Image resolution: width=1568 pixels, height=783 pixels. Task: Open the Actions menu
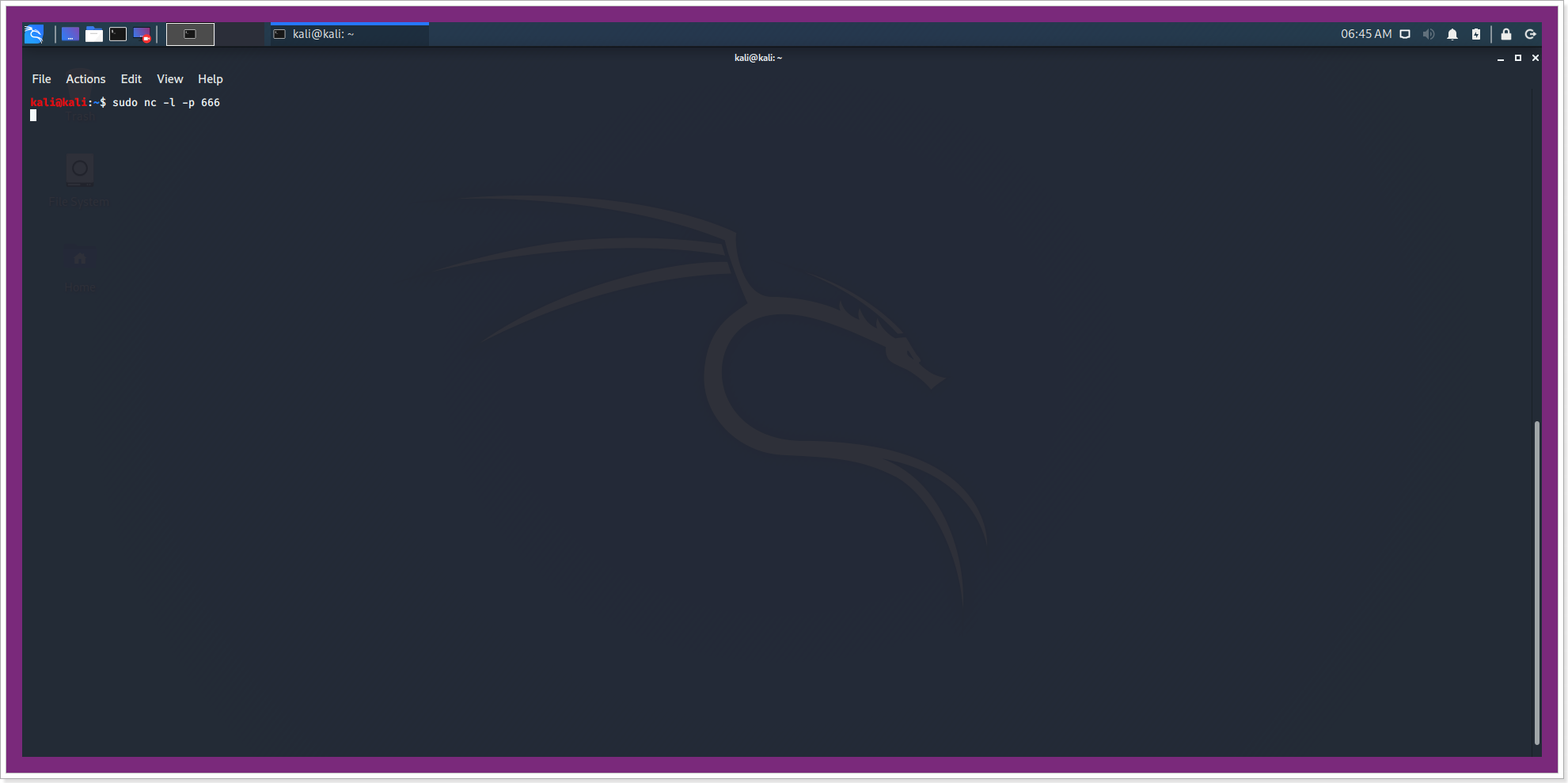pyautogui.click(x=85, y=79)
